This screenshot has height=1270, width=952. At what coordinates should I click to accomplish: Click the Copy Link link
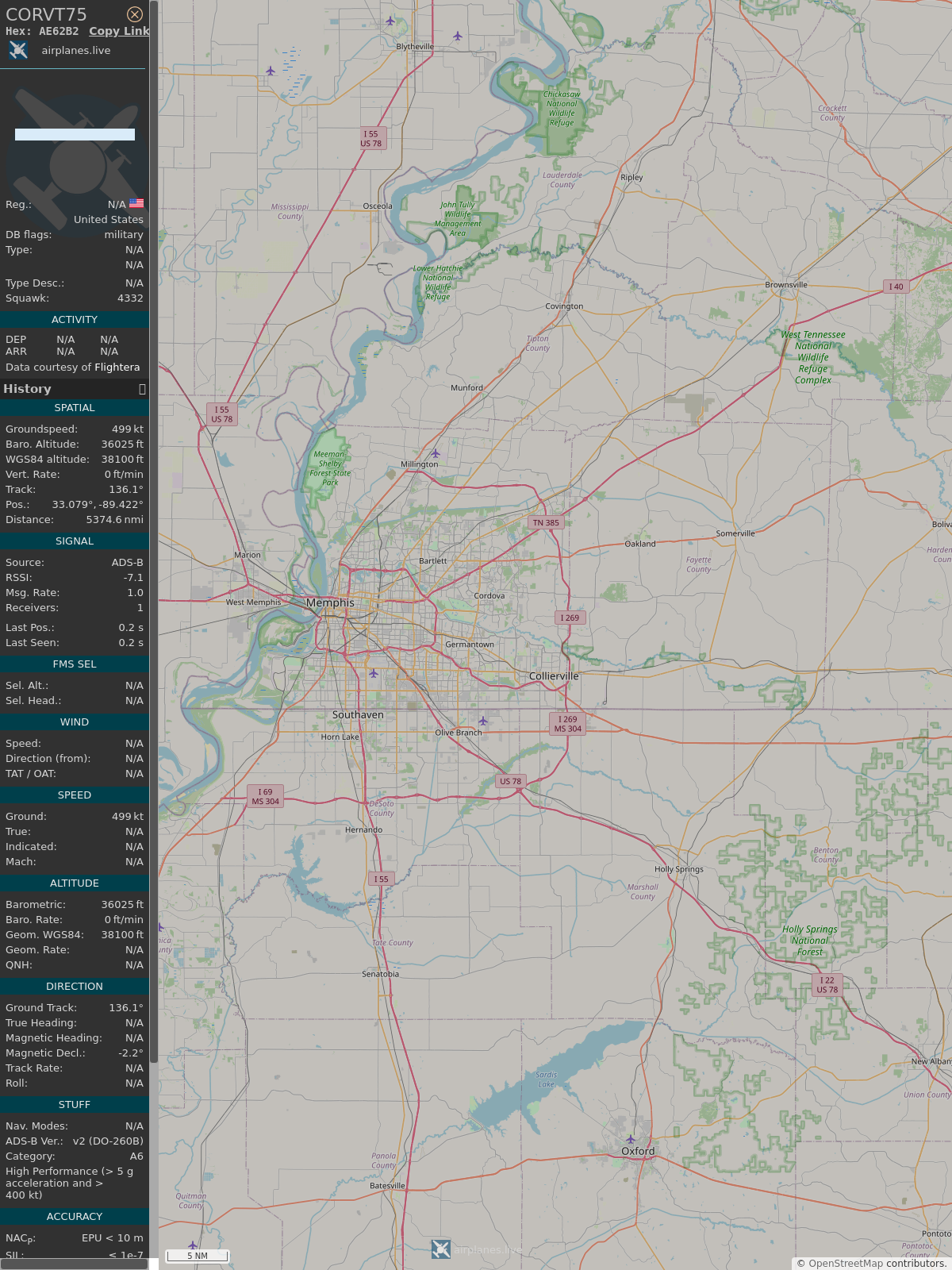[x=119, y=31]
